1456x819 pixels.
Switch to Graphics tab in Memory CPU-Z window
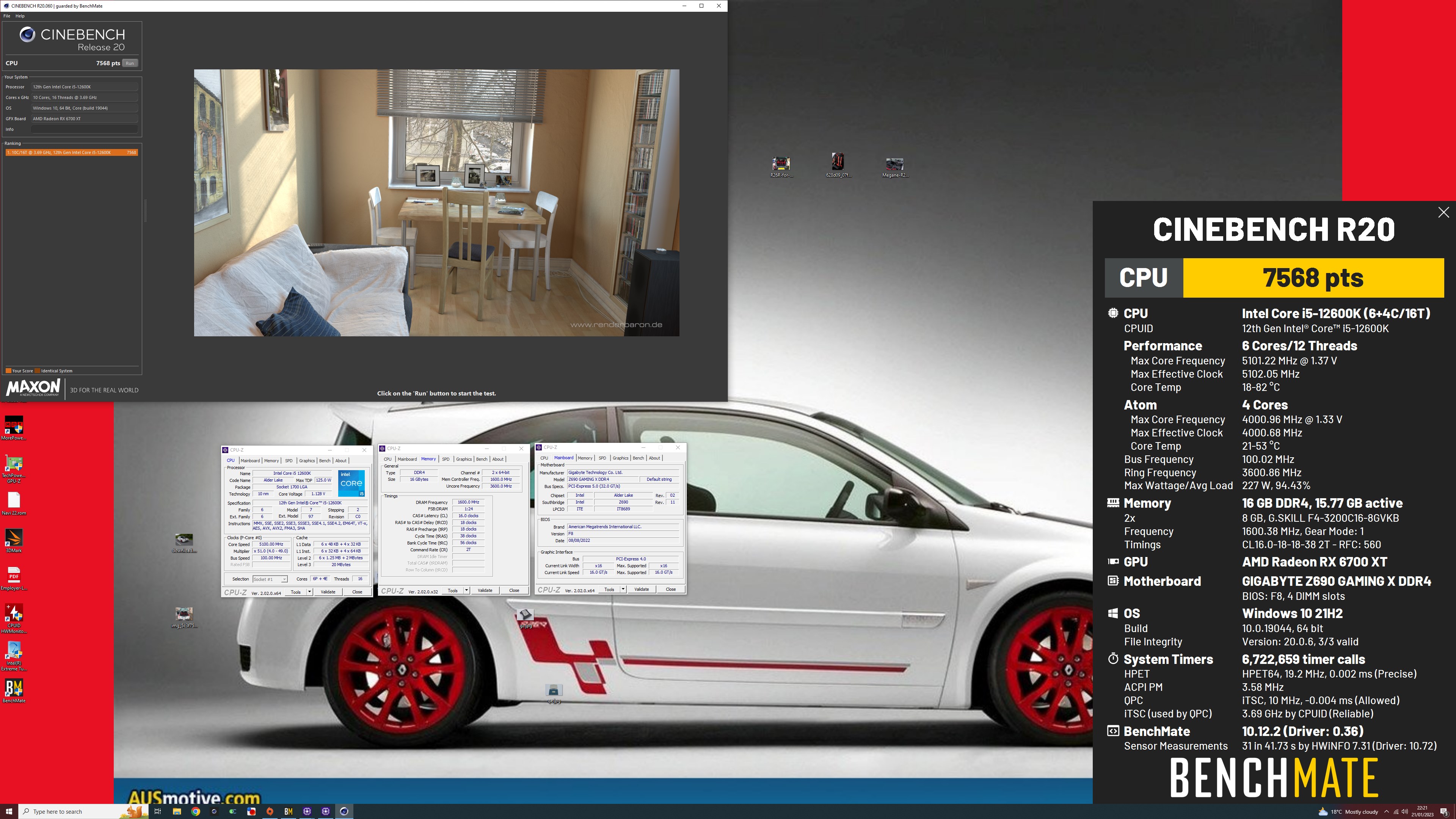click(x=463, y=459)
